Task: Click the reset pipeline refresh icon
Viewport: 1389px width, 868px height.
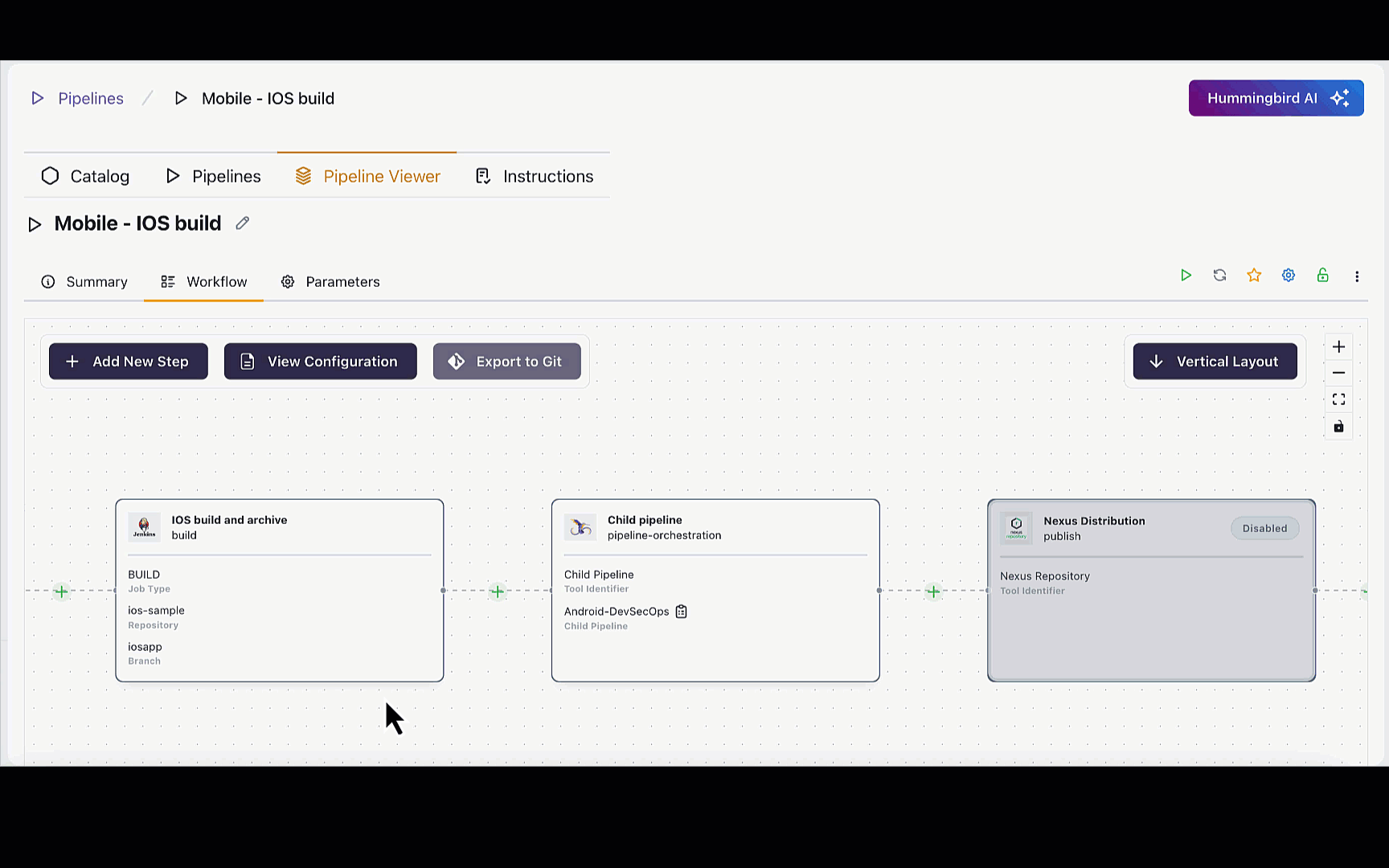Action: [x=1219, y=276]
